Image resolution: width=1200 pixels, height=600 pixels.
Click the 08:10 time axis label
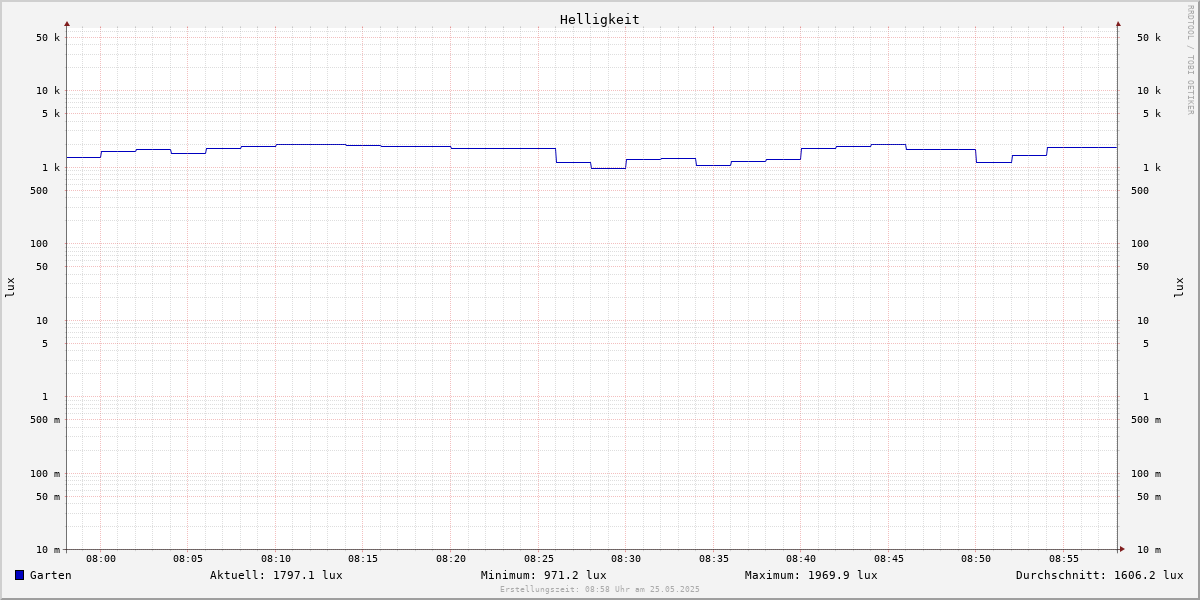pyautogui.click(x=276, y=559)
